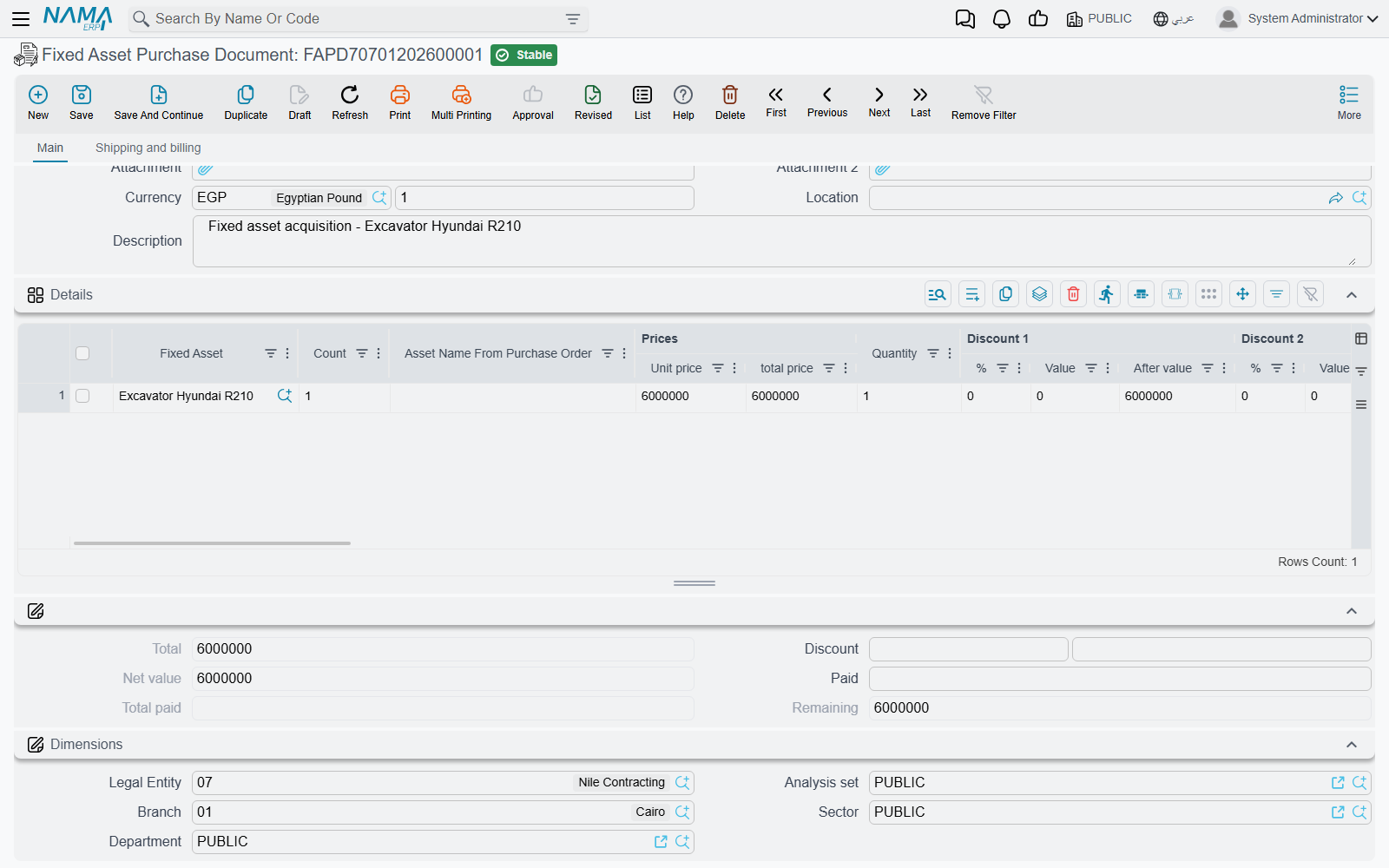Collapse the Details section

coord(1352,295)
